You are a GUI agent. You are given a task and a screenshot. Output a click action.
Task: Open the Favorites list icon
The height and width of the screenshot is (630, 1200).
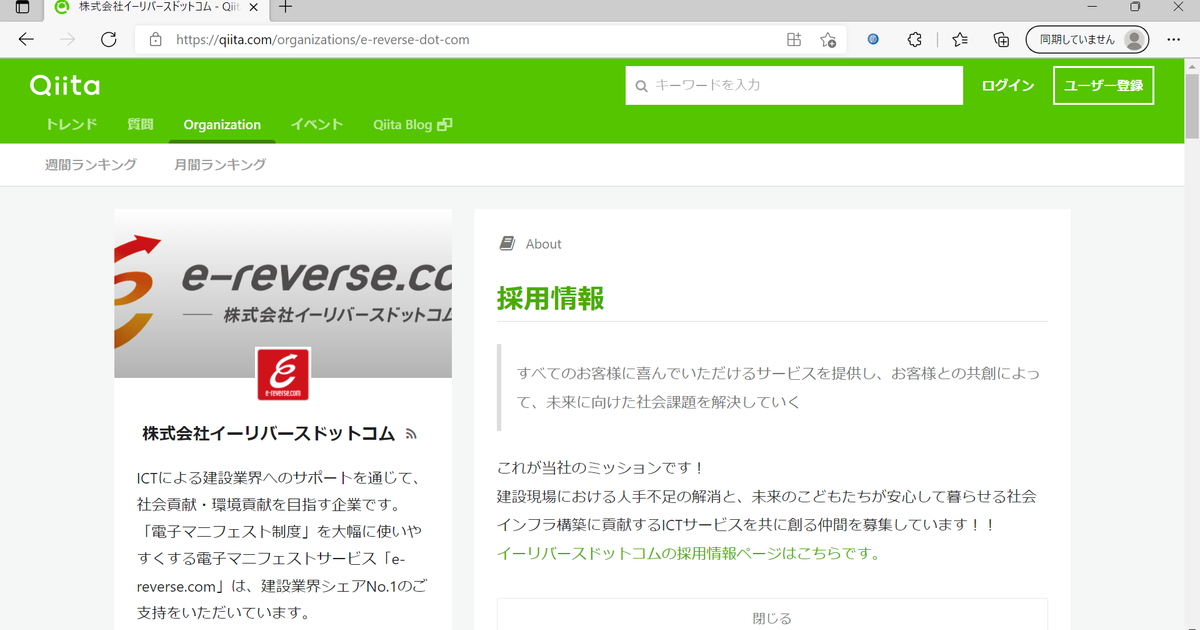pos(960,40)
